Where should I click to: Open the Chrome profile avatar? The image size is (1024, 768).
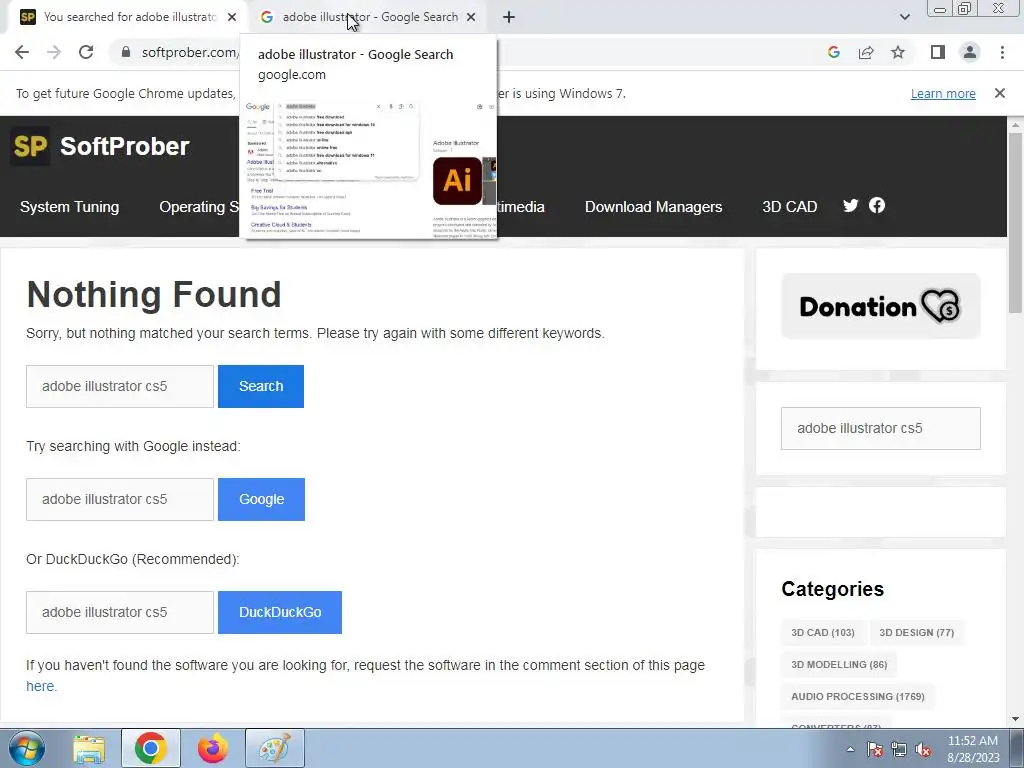pos(970,52)
